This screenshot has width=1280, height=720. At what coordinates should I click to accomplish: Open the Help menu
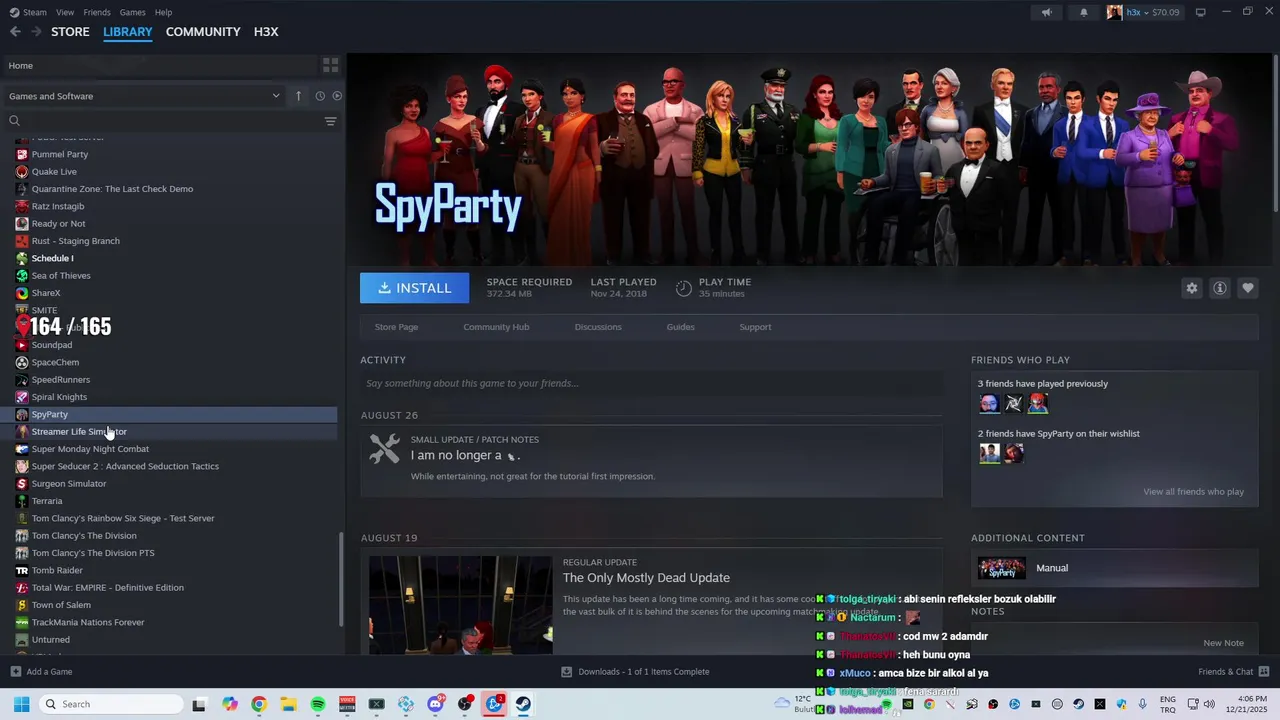[x=163, y=12]
